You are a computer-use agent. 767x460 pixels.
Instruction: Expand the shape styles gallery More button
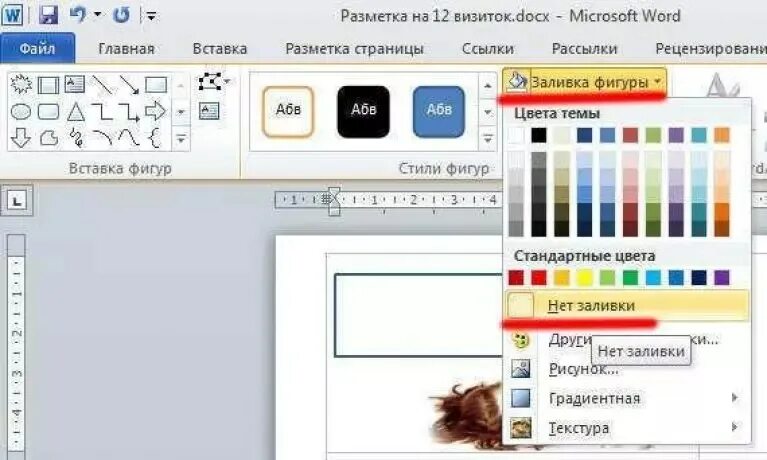click(488, 138)
